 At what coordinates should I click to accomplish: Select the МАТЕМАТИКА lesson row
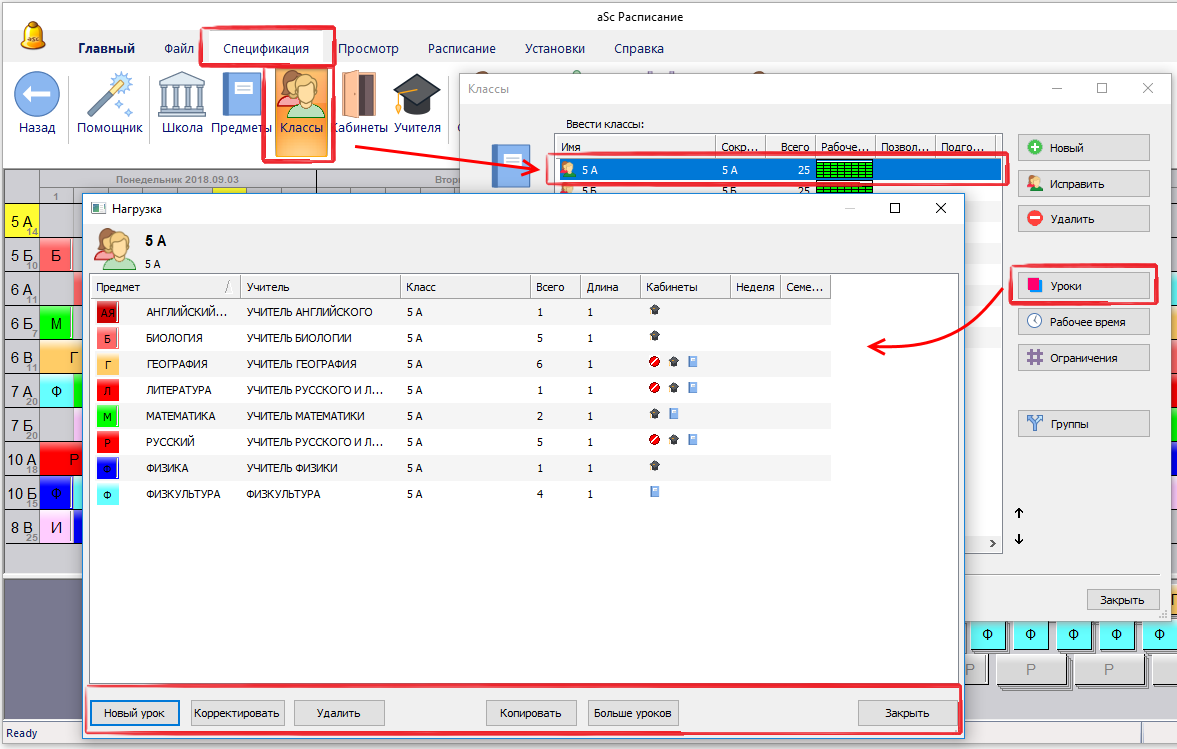(300, 416)
